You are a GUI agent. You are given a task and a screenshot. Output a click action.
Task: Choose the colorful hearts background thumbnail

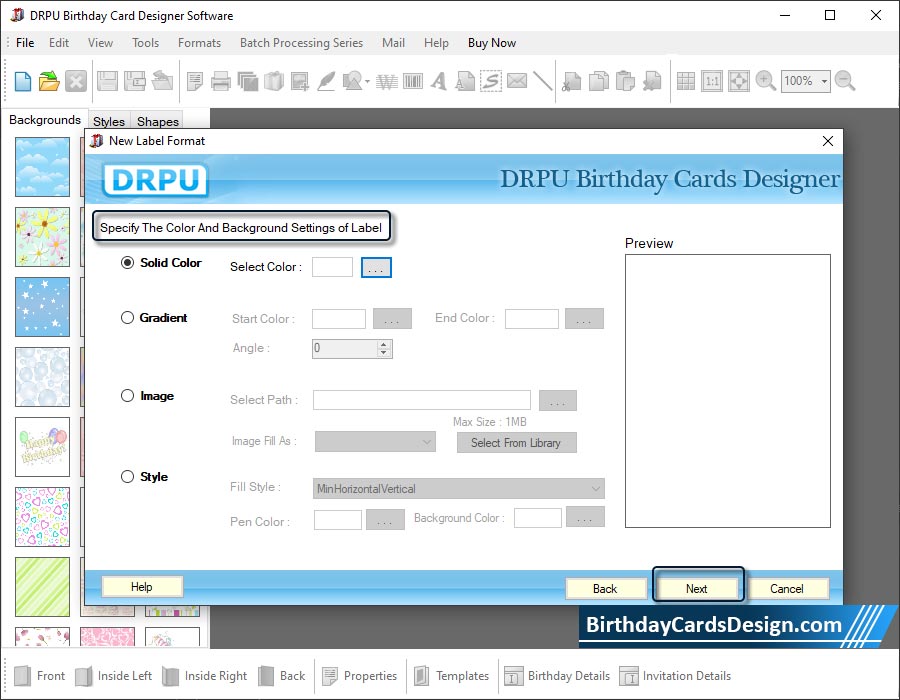(42, 516)
